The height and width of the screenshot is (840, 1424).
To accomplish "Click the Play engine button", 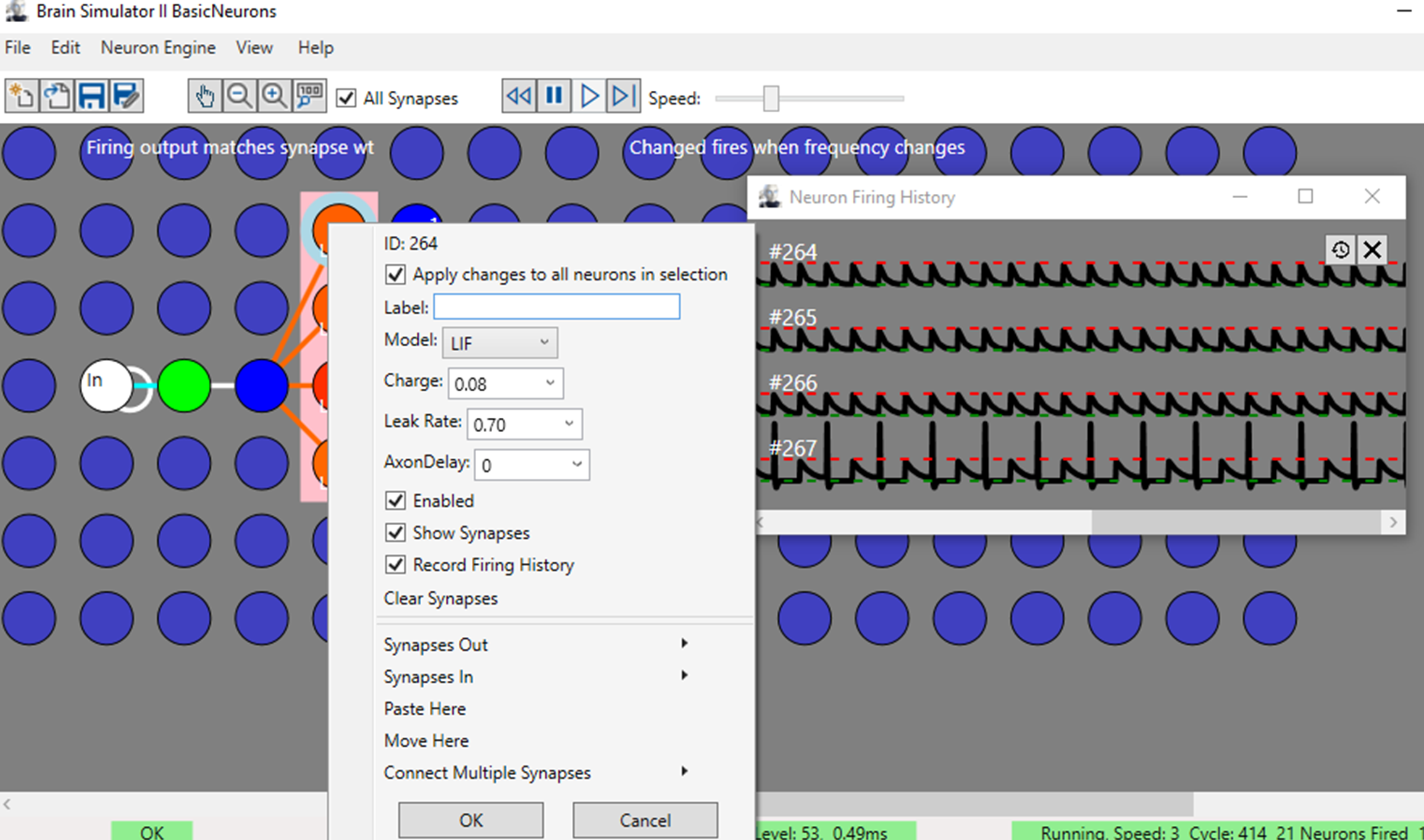I will 588,96.
